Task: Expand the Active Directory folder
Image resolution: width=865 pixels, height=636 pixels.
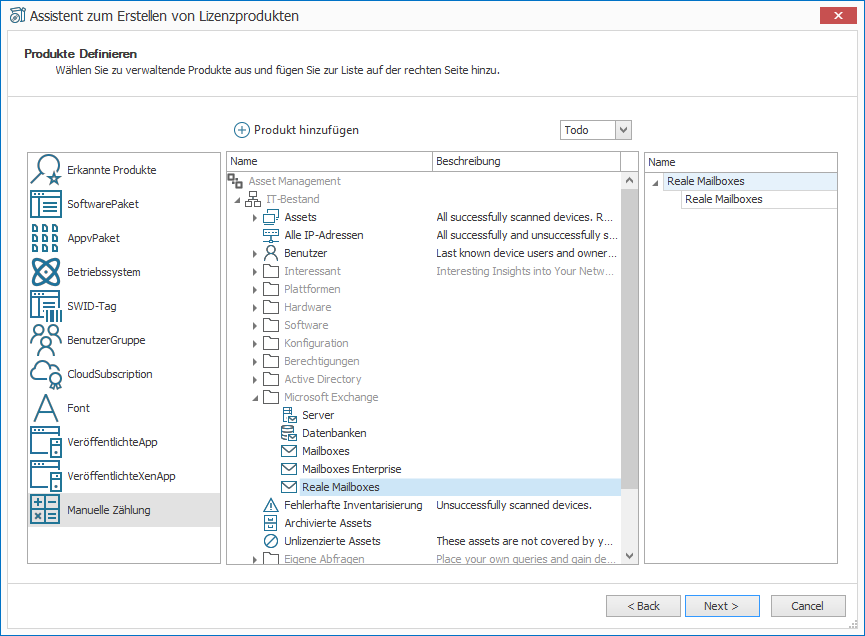Action: click(254, 380)
